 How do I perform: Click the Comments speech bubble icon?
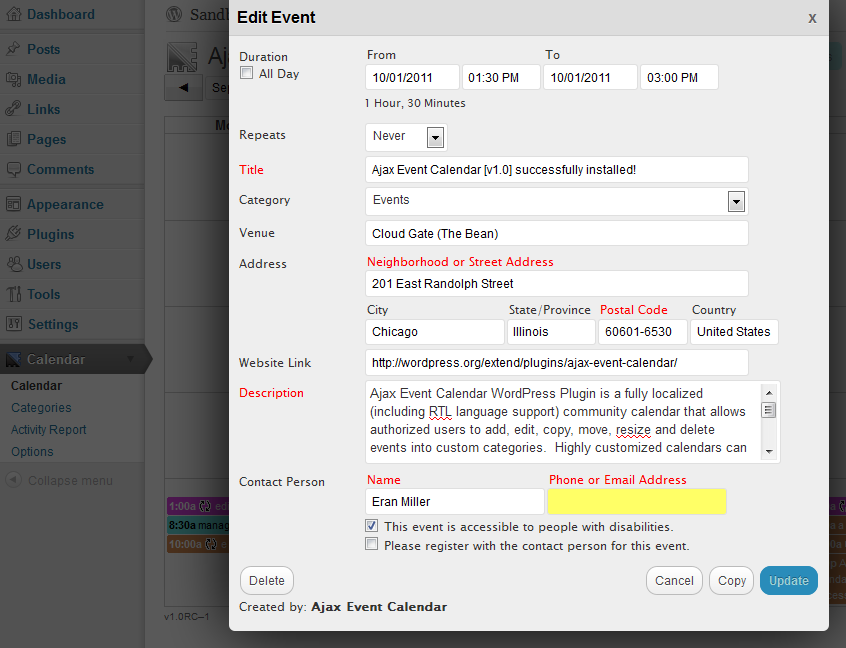click(x=13, y=169)
